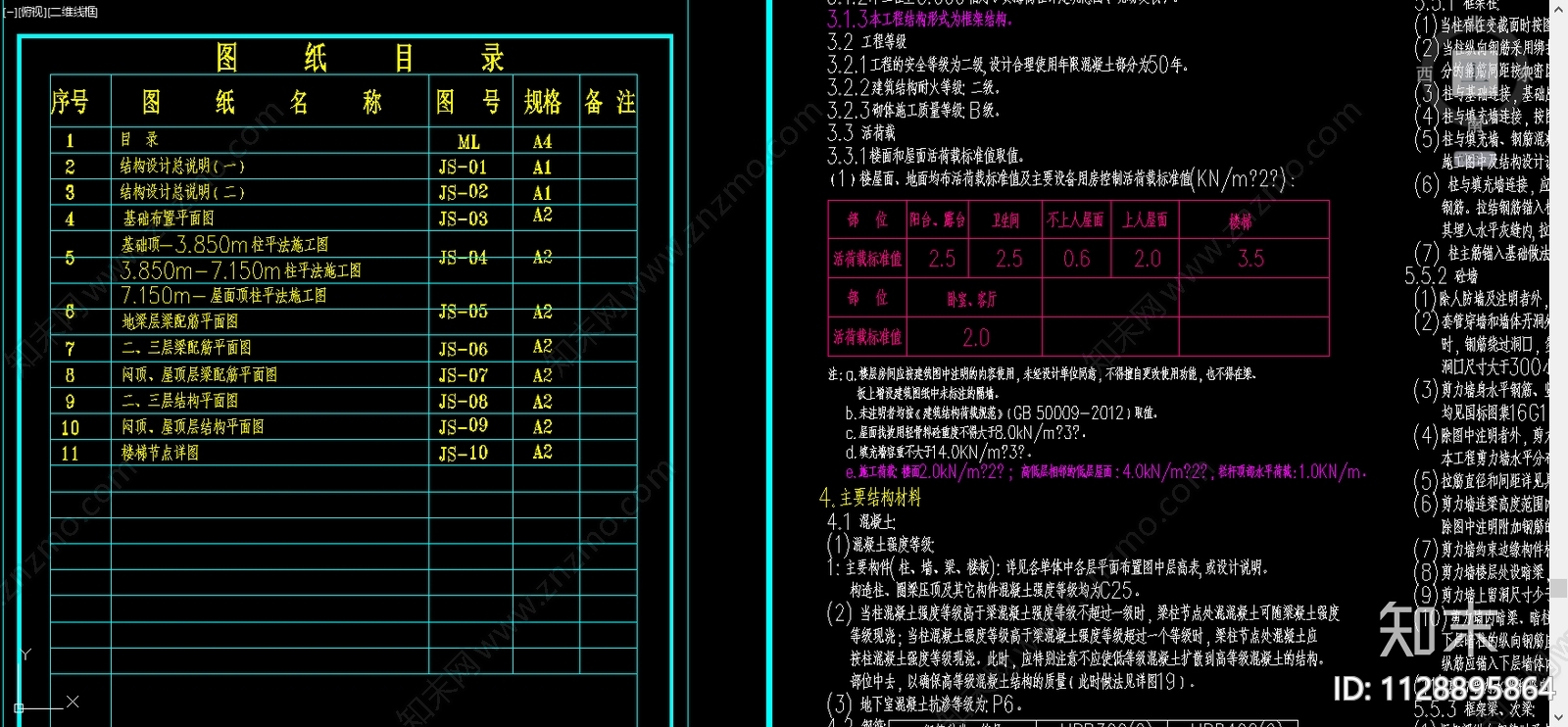
Task: Select the 0.6 load value
Action: pyautogui.click(x=1076, y=259)
